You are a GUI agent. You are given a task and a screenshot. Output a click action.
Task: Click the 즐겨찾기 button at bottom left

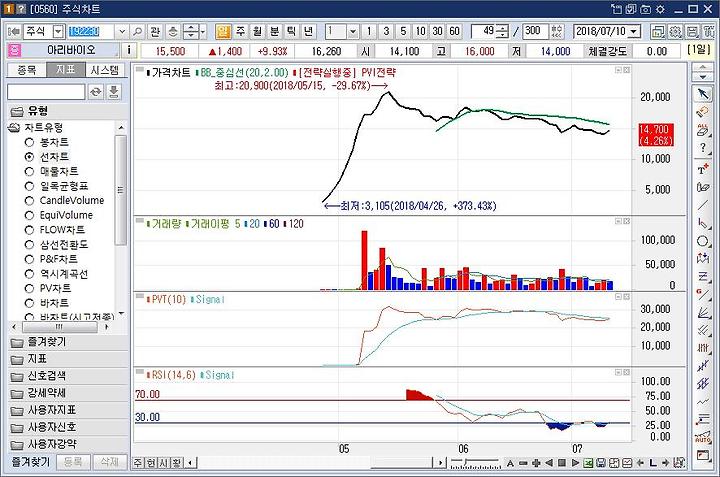coord(31,462)
